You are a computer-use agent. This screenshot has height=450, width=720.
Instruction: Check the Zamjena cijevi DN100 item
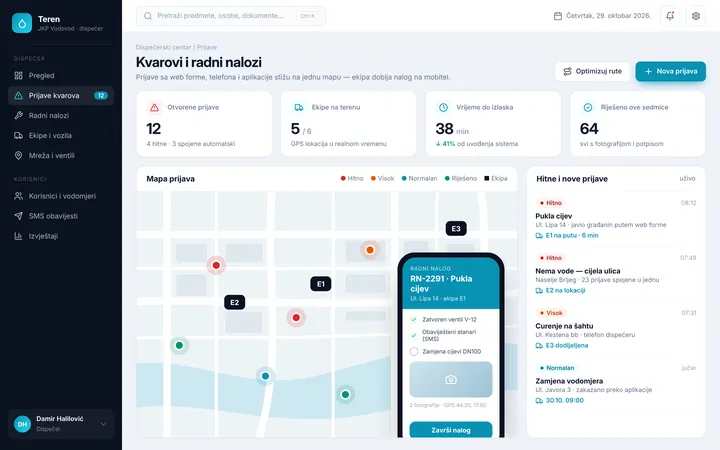[414, 352]
